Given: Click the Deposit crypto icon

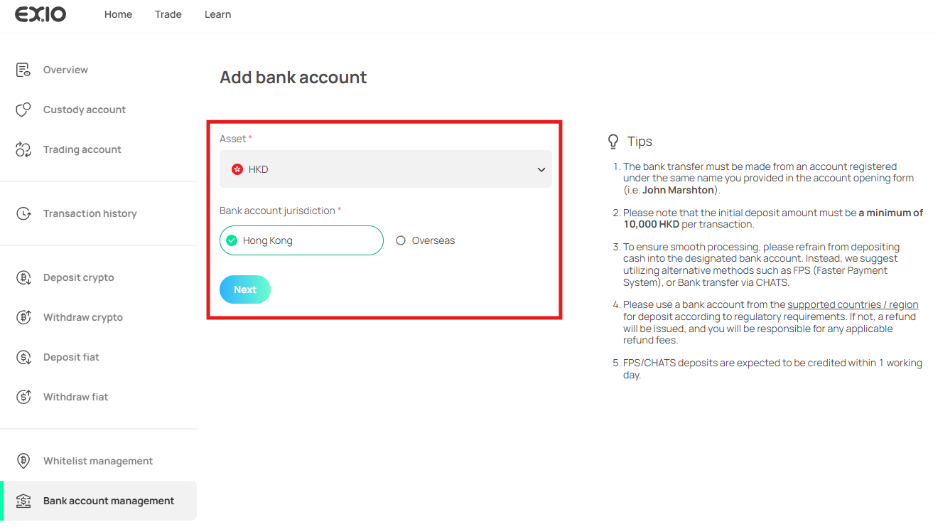Looking at the screenshot, I should 23,278.
